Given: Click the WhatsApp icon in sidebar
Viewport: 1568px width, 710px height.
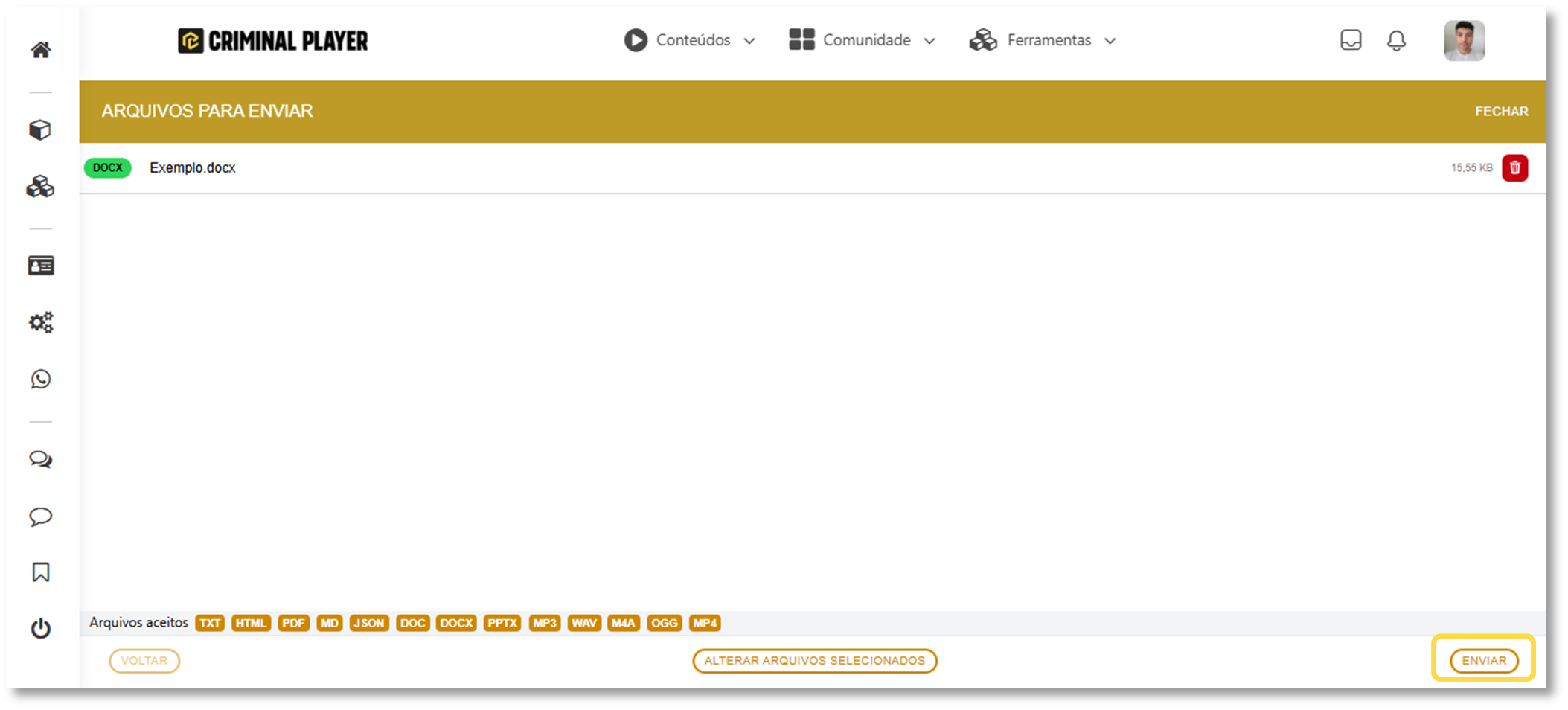Looking at the screenshot, I should click(40, 379).
